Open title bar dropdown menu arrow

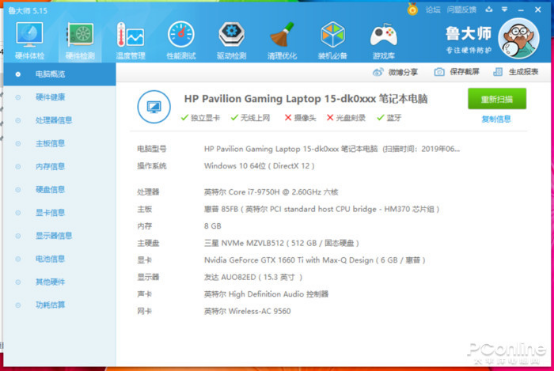505,10
